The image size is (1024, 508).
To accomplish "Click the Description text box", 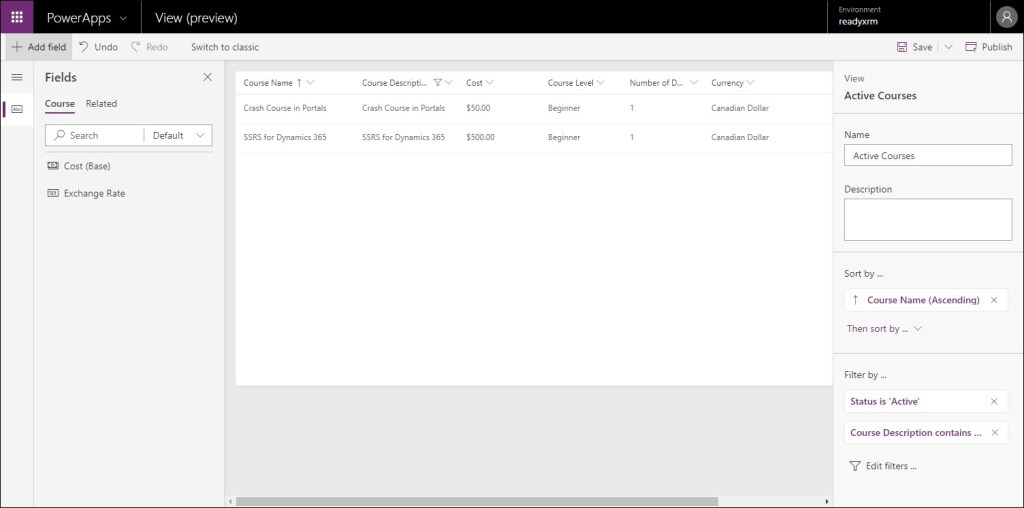I will (927, 219).
